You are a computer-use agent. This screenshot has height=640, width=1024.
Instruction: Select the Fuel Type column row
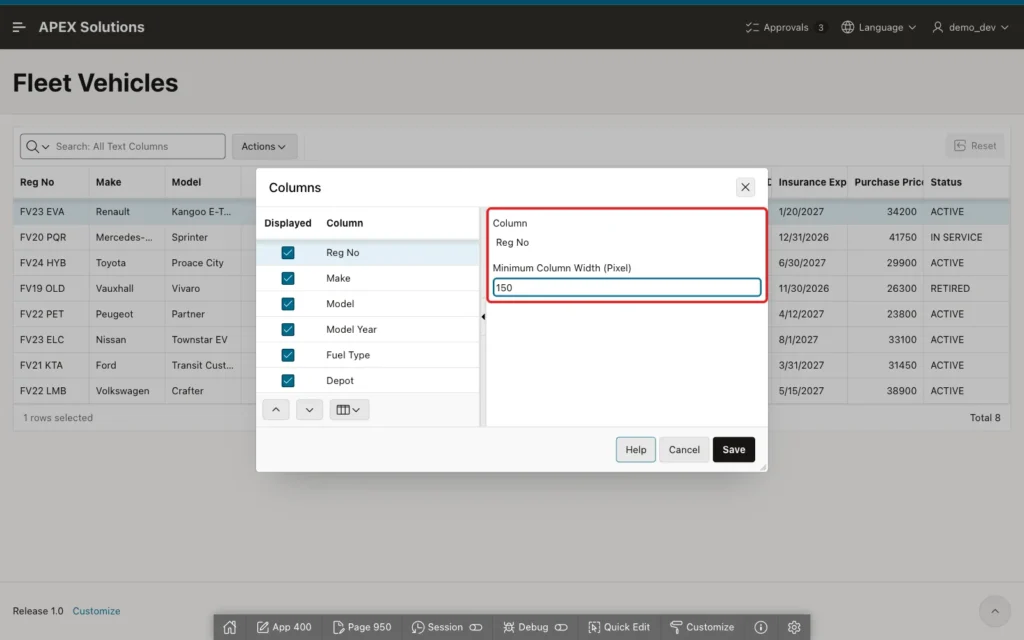(368, 355)
